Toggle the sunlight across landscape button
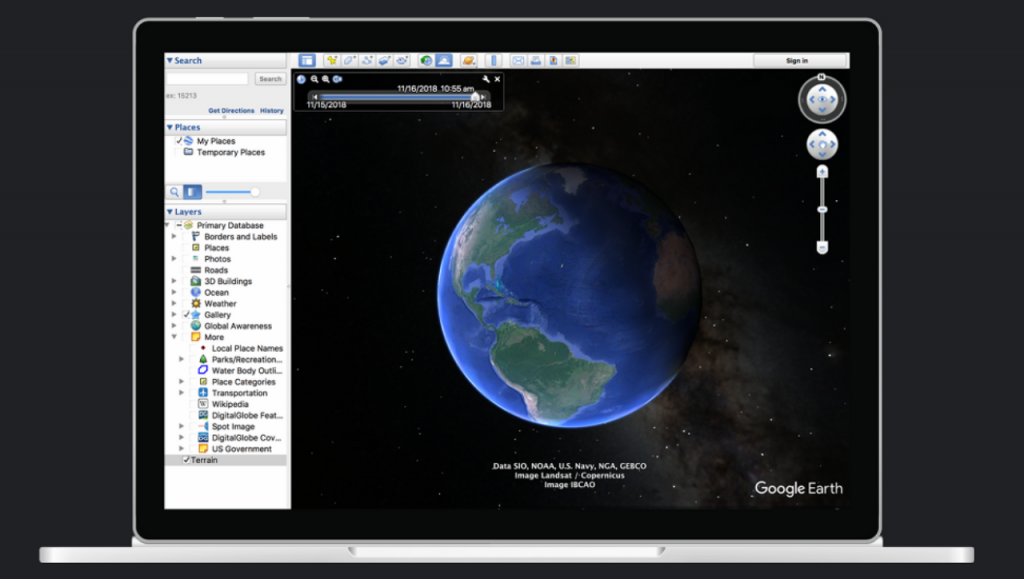This screenshot has height=579, width=1024. click(444, 61)
